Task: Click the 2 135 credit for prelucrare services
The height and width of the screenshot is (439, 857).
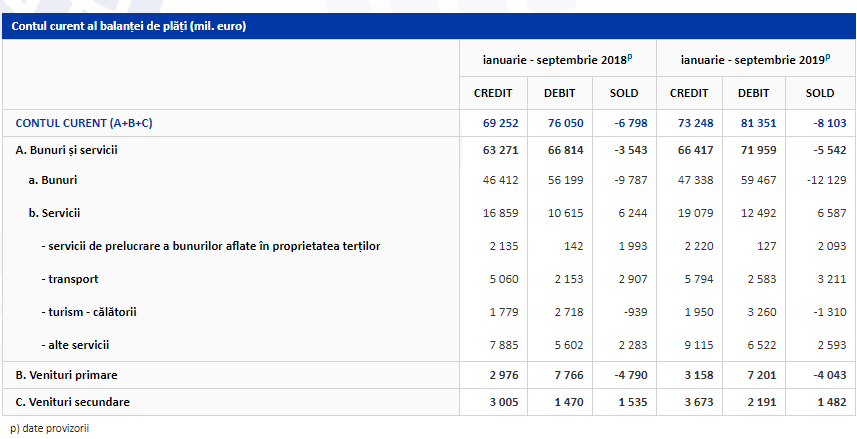Action: pos(504,246)
